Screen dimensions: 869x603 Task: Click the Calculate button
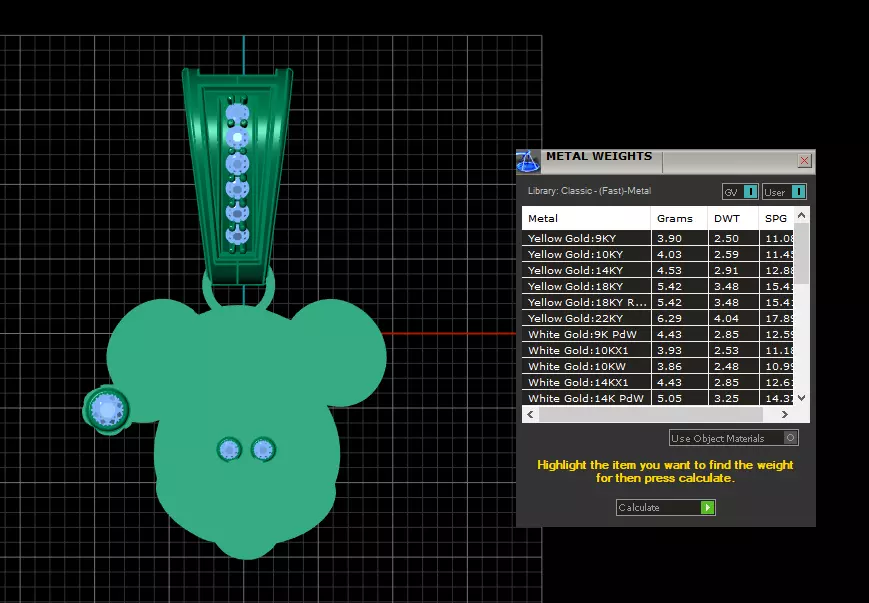click(666, 507)
